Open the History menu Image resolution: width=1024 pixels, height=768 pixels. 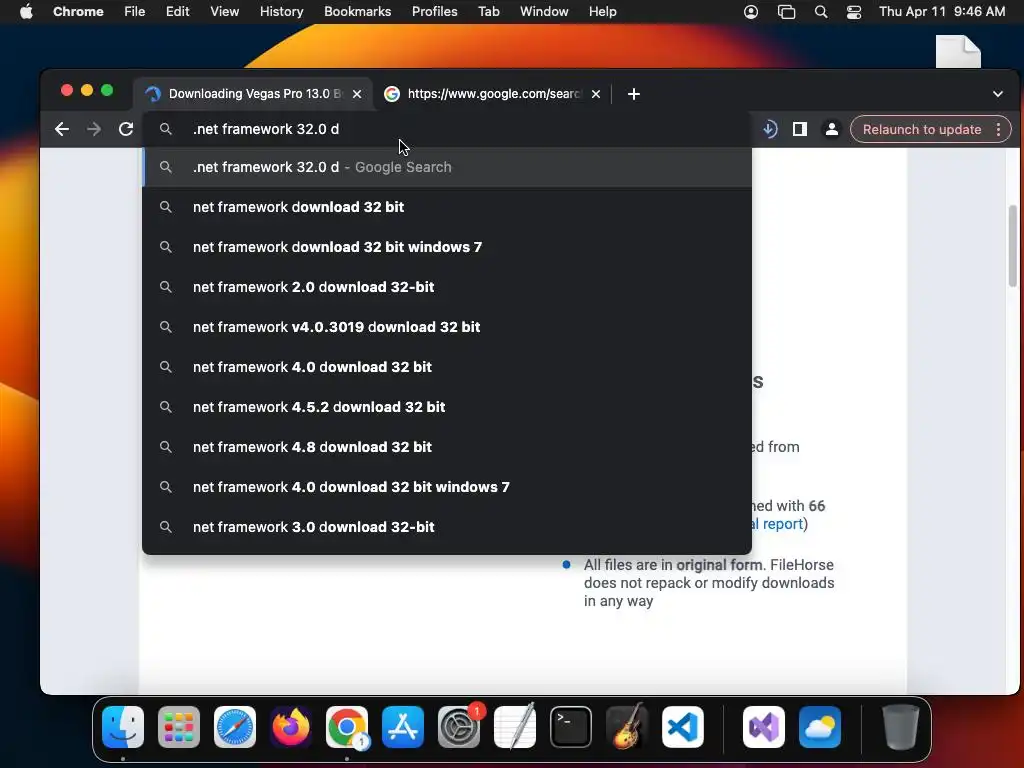[x=281, y=12]
